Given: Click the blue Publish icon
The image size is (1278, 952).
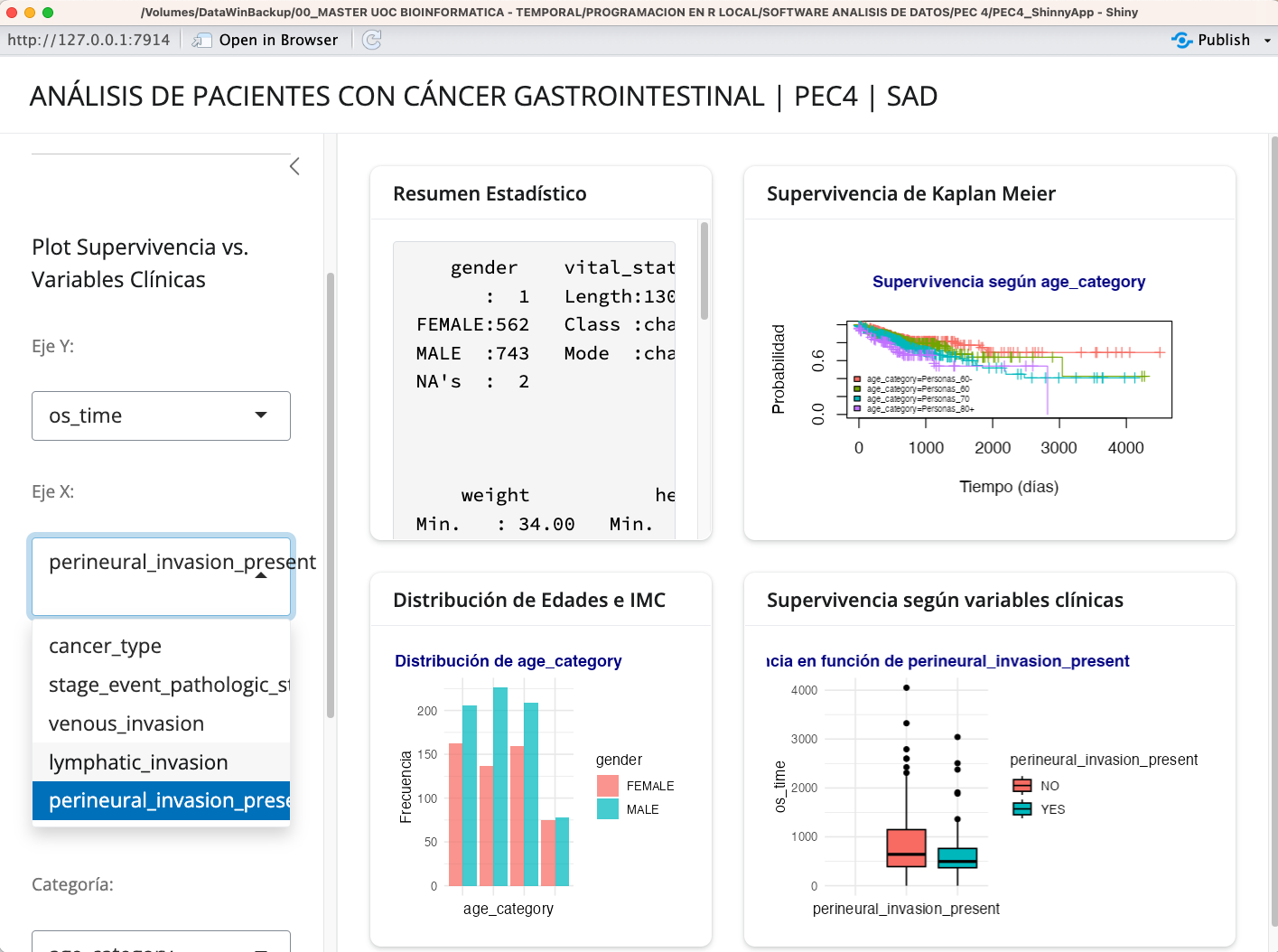Looking at the screenshot, I should (1180, 40).
